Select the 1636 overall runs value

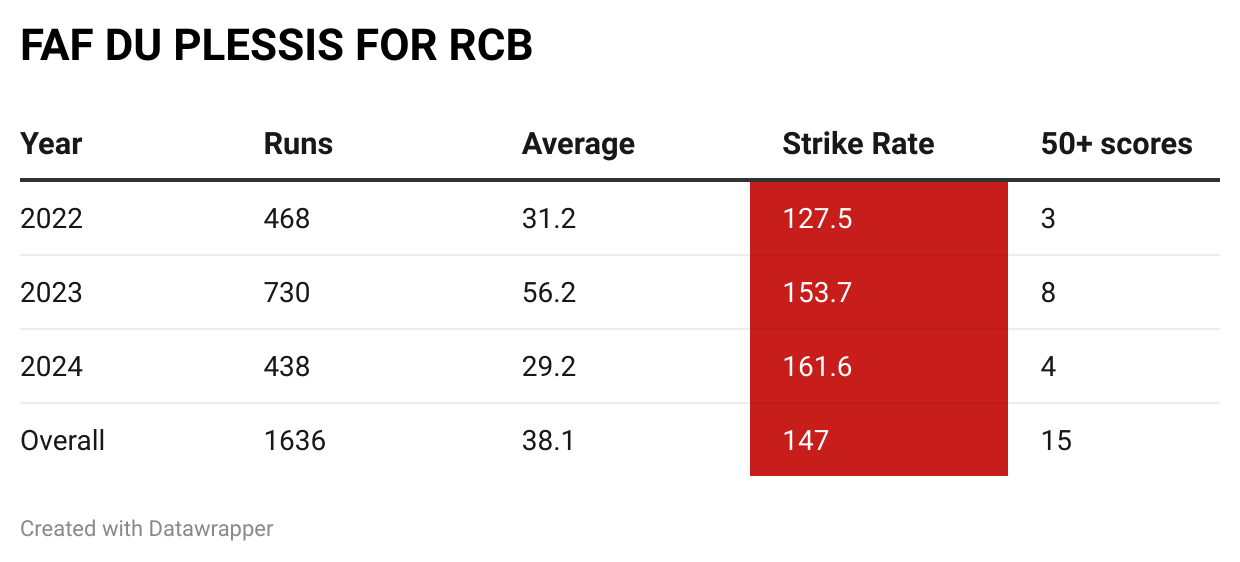point(294,440)
